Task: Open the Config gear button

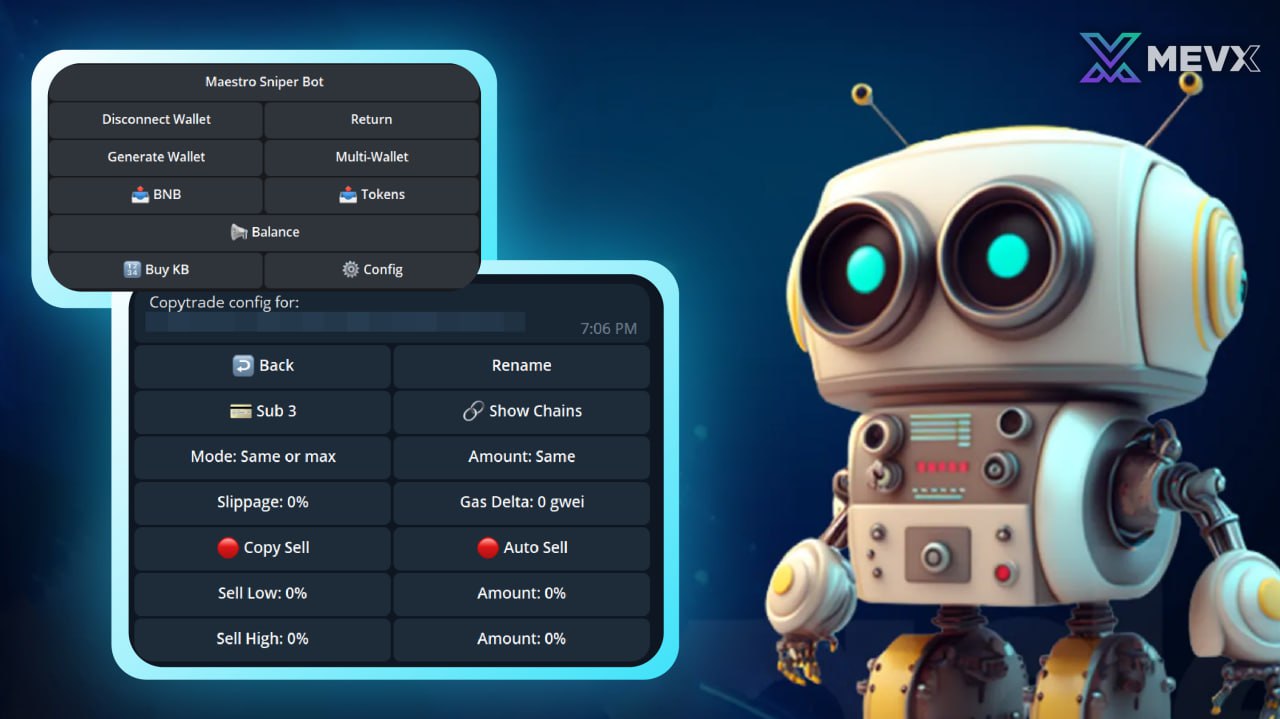Action: coord(372,269)
